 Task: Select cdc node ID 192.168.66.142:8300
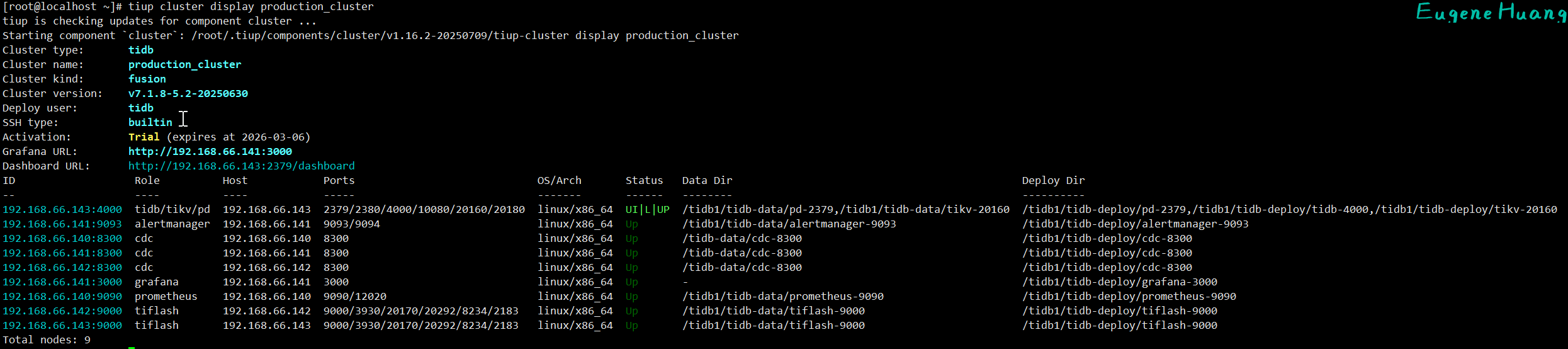click(62, 268)
